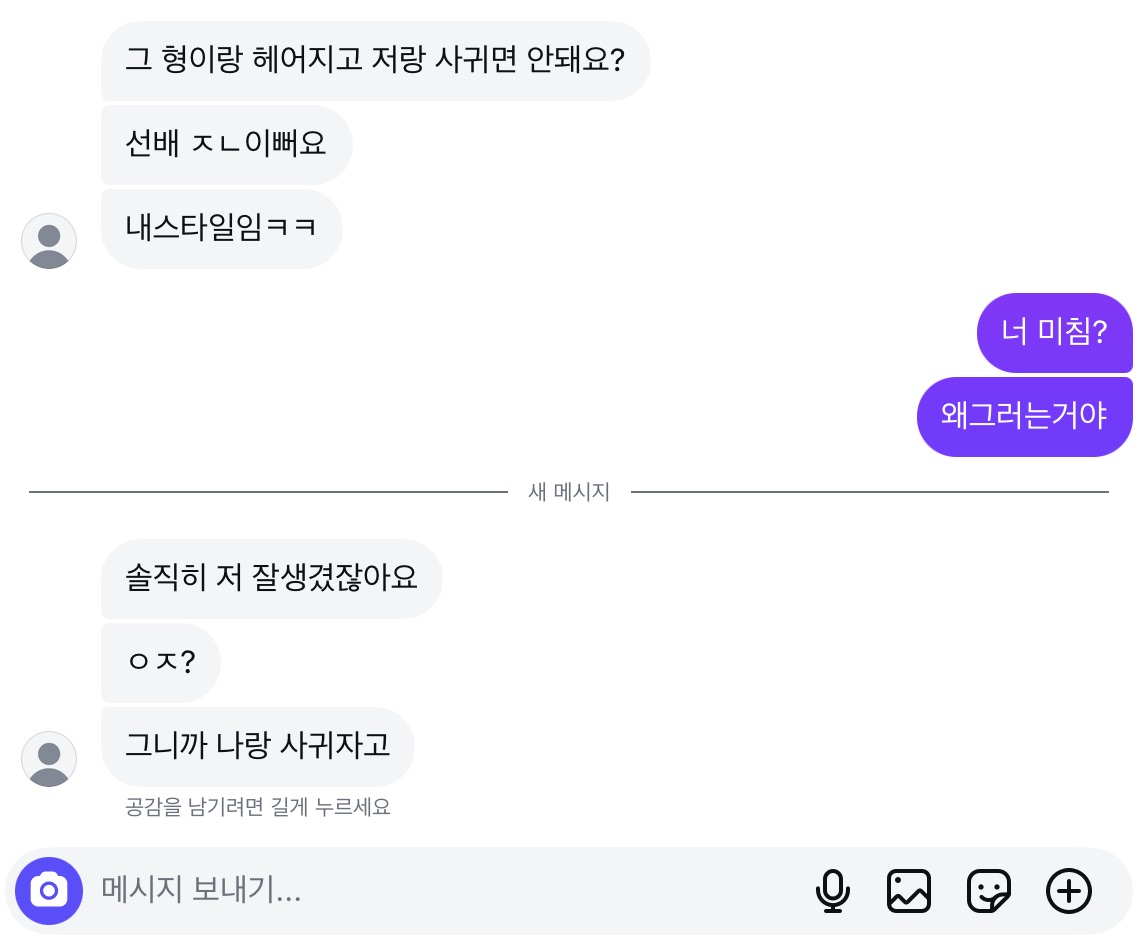
Task: Select the message '내스타일임ㅋㅋ'
Action: 221,228
